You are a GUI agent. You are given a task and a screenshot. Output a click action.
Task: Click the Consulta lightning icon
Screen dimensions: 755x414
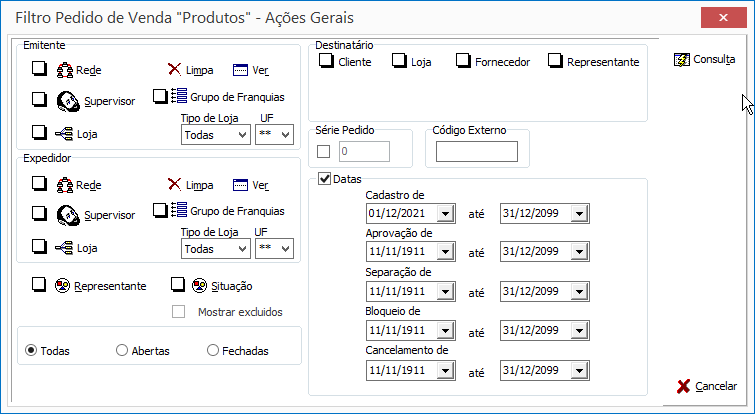point(682,60)
